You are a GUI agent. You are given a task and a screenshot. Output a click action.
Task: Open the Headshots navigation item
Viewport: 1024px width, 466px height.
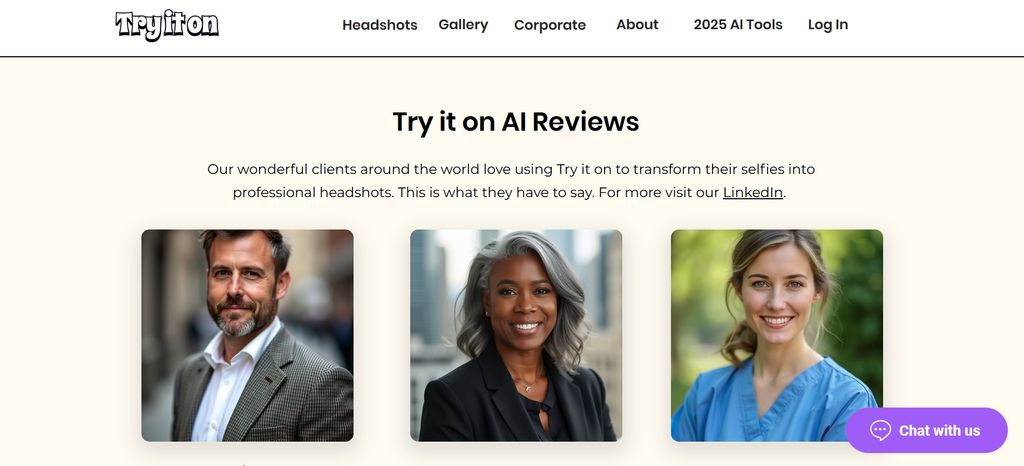tap(379, 25)
